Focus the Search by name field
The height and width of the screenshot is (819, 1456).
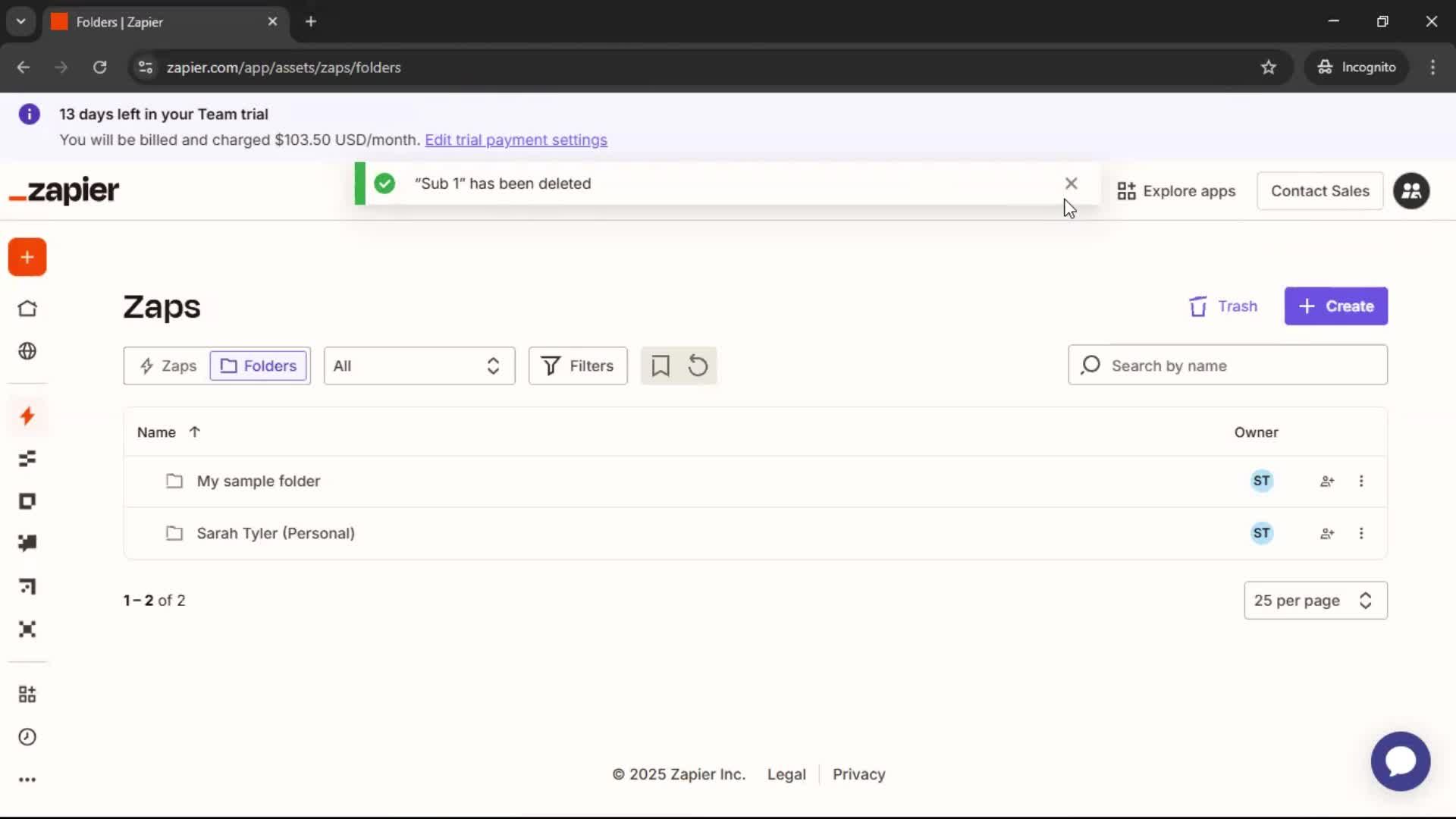point(1228,366)
